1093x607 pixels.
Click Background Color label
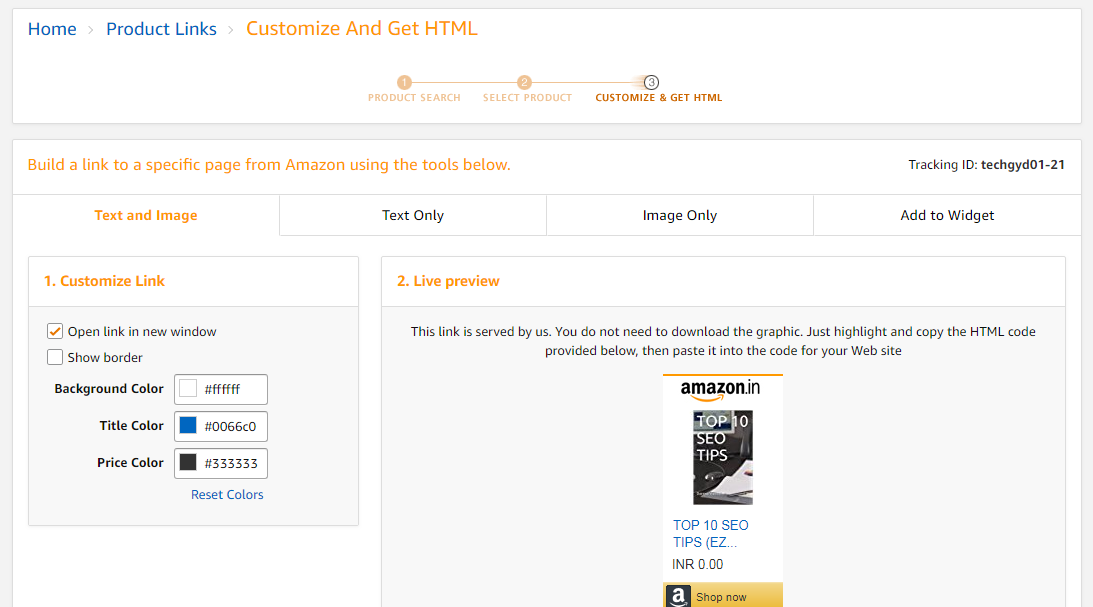pos(109,389)
